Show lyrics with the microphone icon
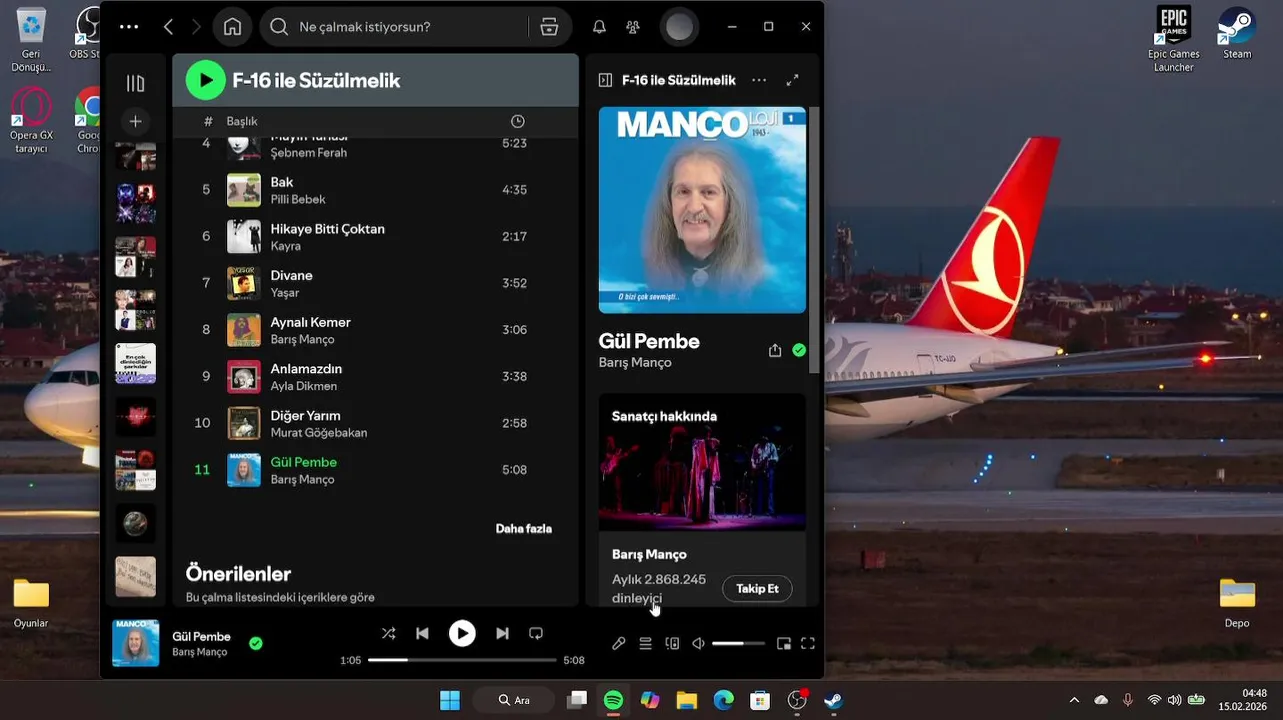1283x720 pixels. pyautogui.click(x=619, y=643)
